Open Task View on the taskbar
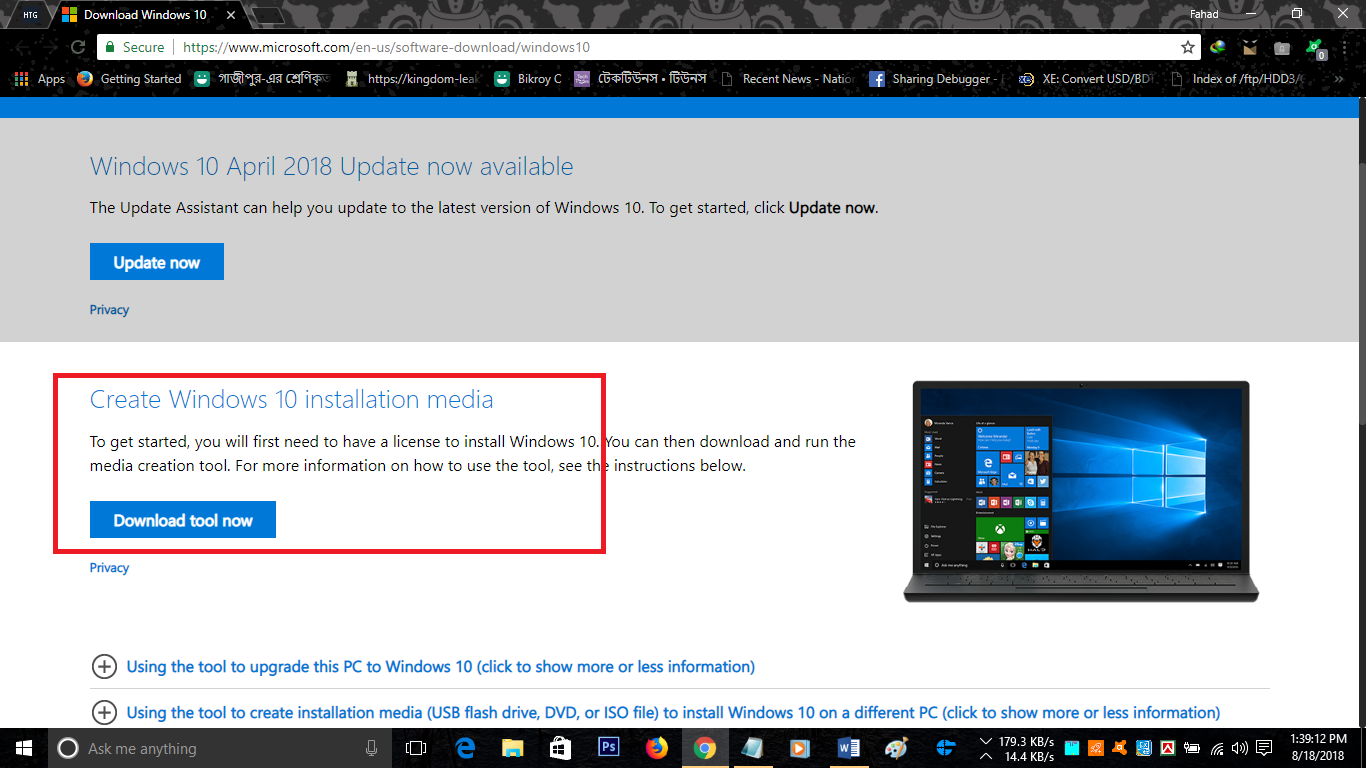This screenshot has height=768, width=1366. (416, 748)
